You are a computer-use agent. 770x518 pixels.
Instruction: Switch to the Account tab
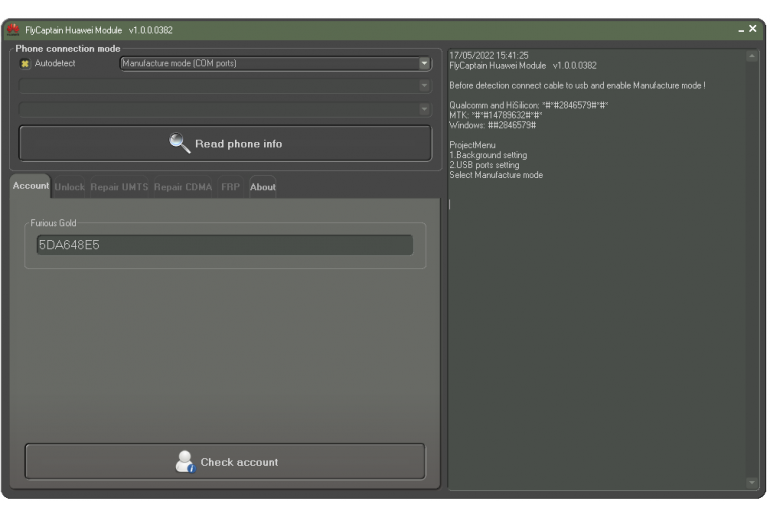tap(30, 186)
